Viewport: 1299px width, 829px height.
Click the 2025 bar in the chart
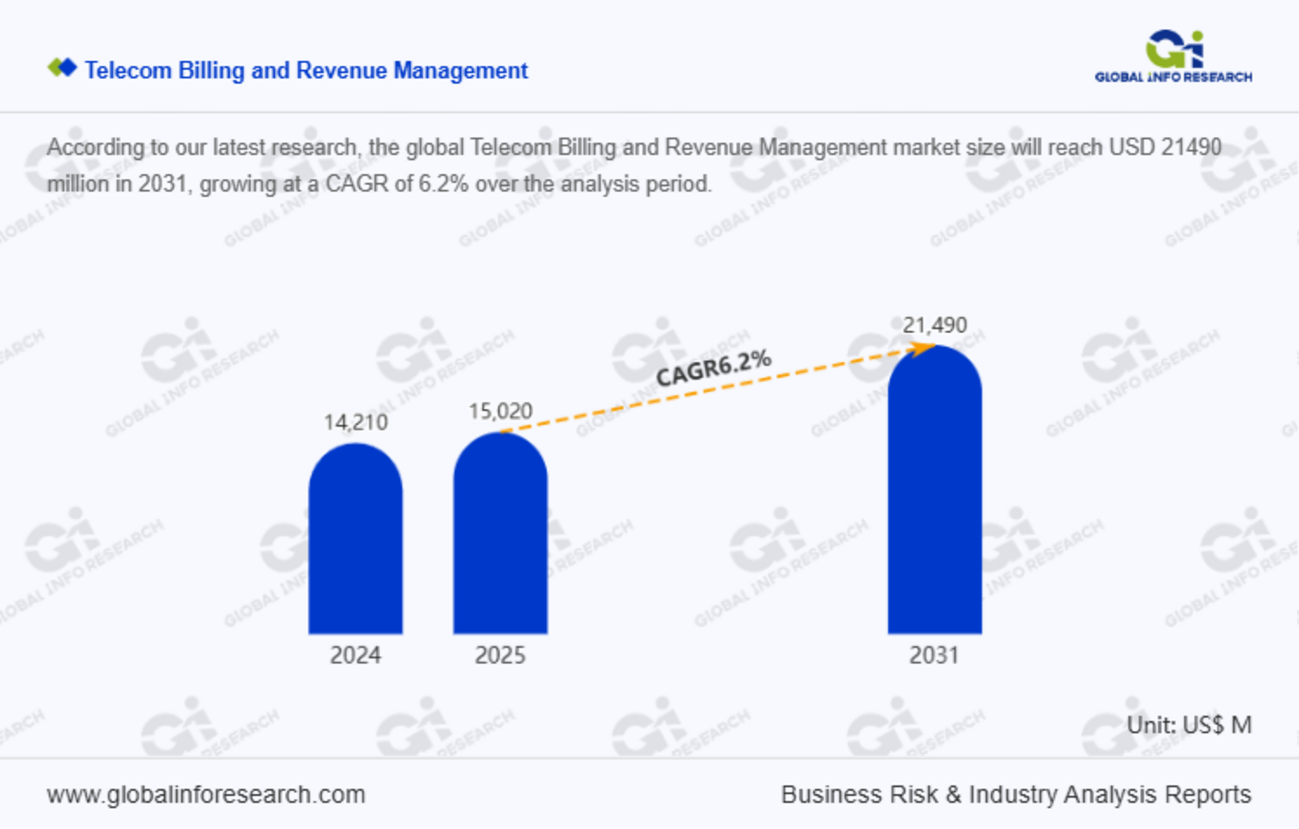pos(500,533)
